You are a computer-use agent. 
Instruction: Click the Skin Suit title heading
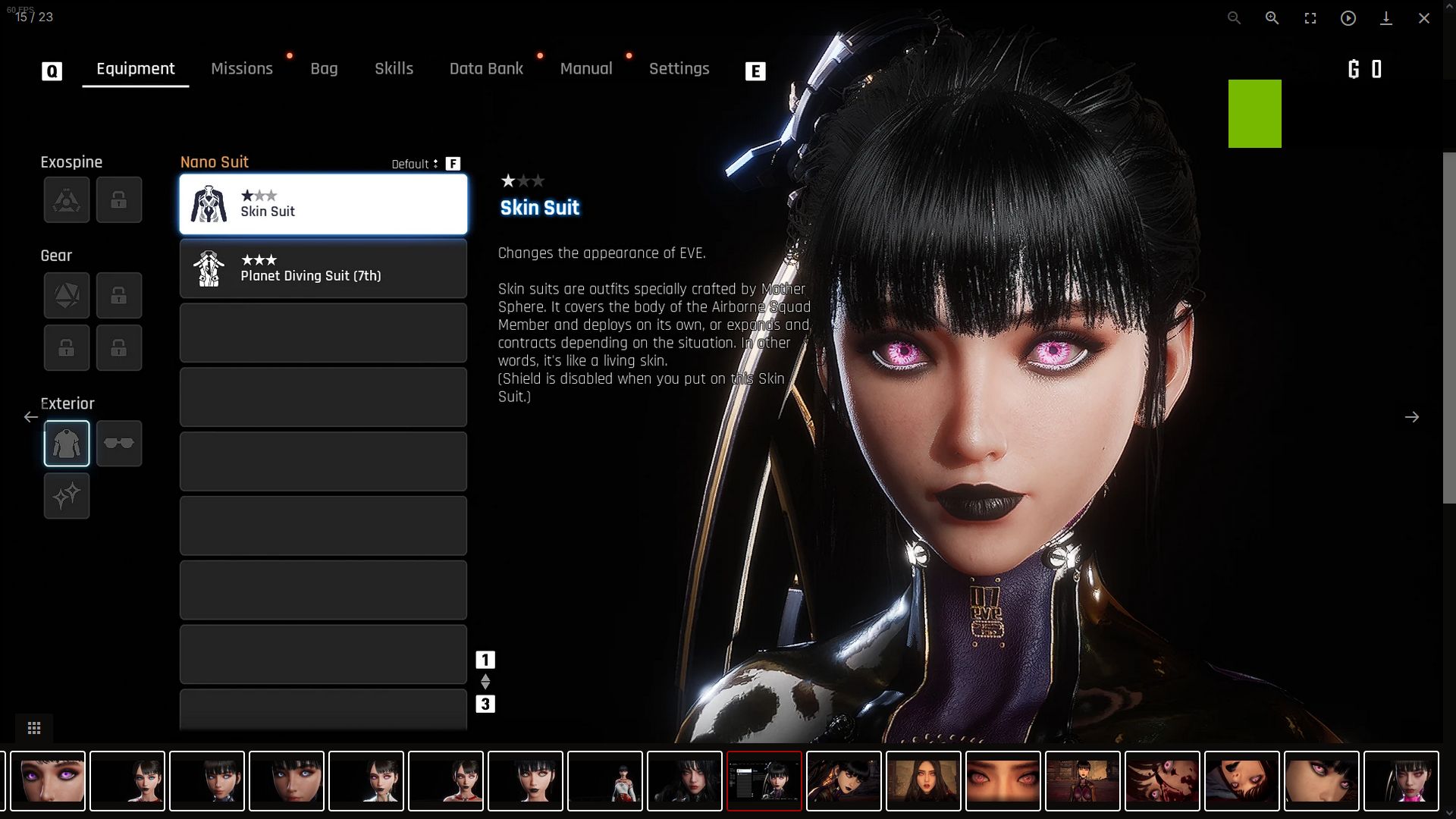tap(540, 208)
